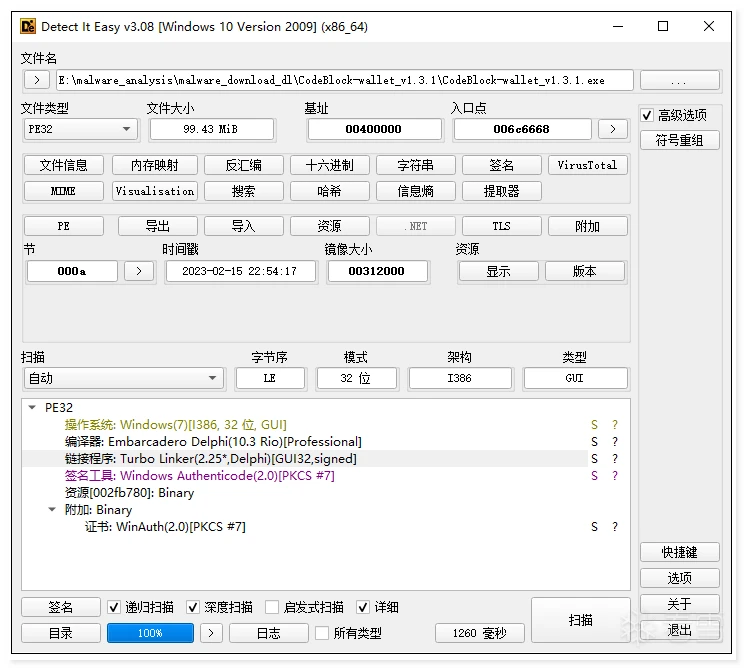Toggle the 深度扫描 checkbox
Screen dimensions: 744x668
[x=193, y=607]
